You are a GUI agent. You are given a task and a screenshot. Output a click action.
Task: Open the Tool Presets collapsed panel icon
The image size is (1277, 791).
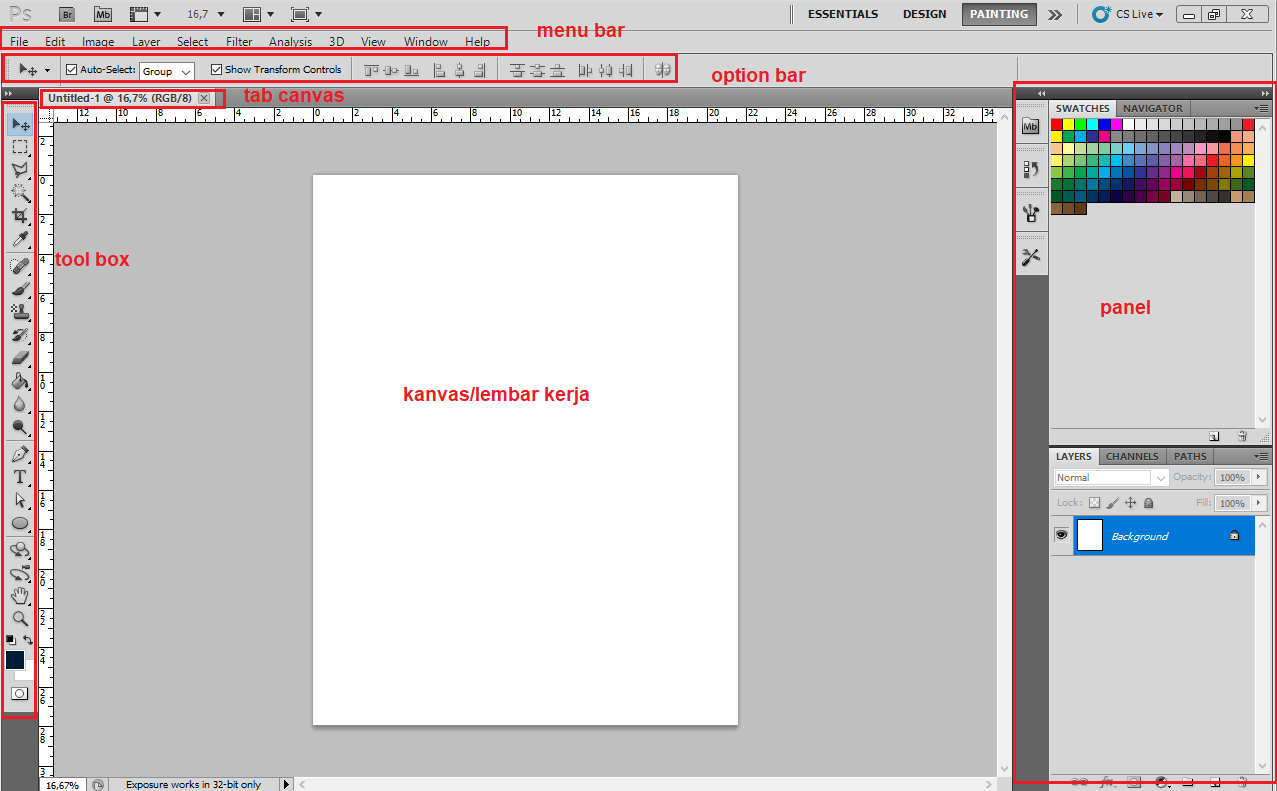point(1031,258)
